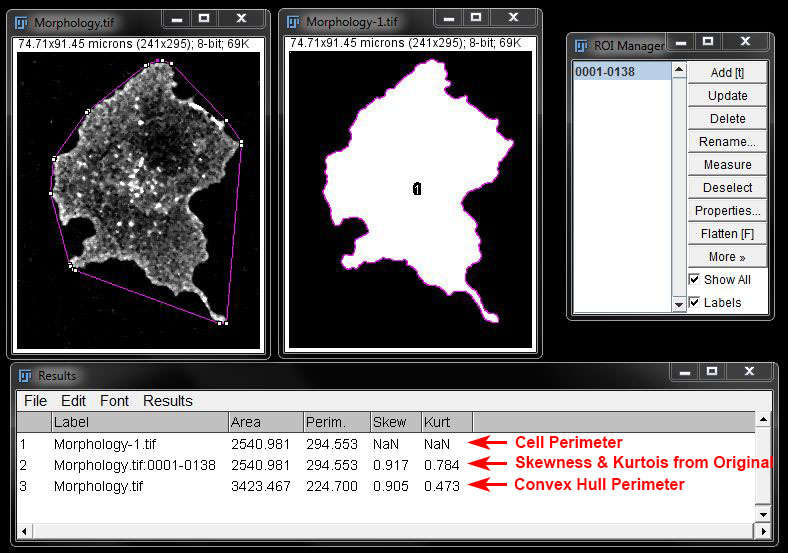The image size is (788, 553).
Task: Click the Delete button in ROI Manager
Action: pos(727,119)
